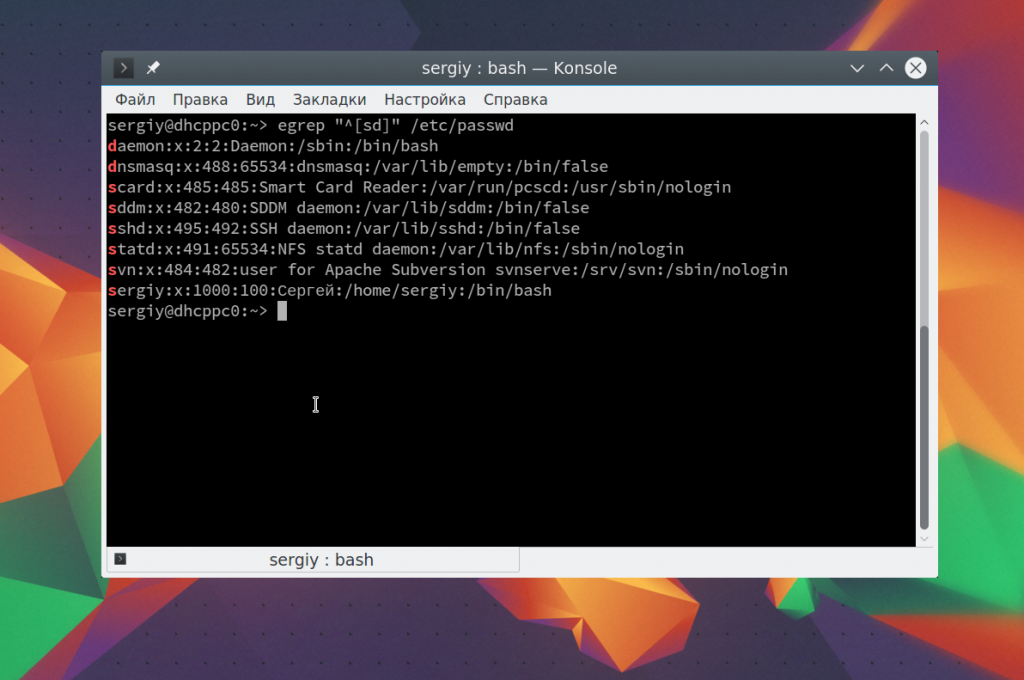Viewport: 1024px width, 680px height.
Task: Click the scrollbar down arrow
Action: (x=924, y=540)
